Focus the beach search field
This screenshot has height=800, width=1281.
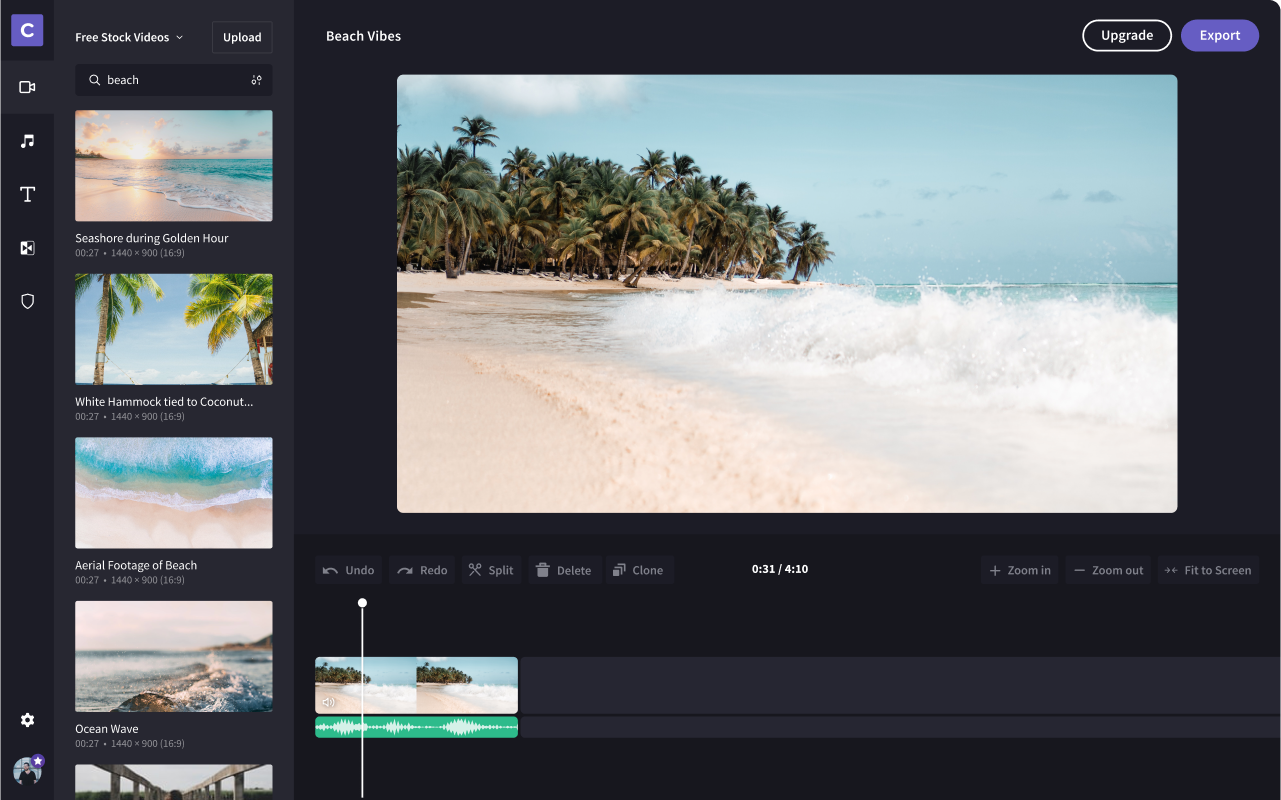(x=174, y=80)
